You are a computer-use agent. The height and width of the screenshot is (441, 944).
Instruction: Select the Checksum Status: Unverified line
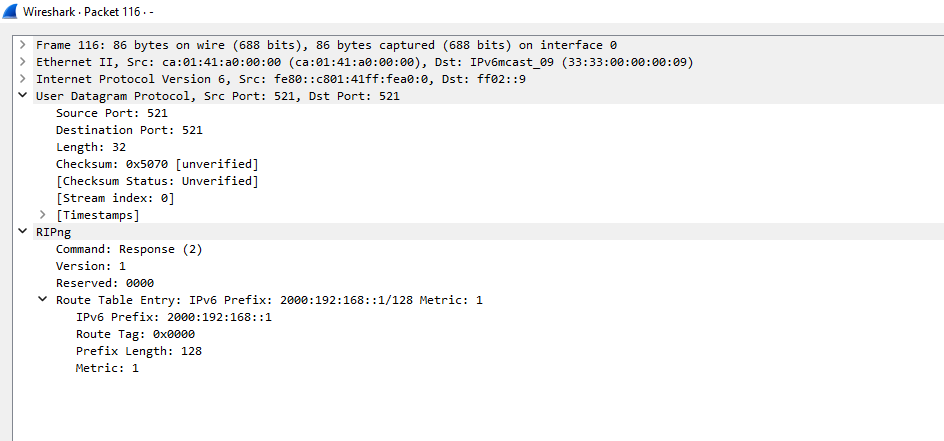pos(157,181)
